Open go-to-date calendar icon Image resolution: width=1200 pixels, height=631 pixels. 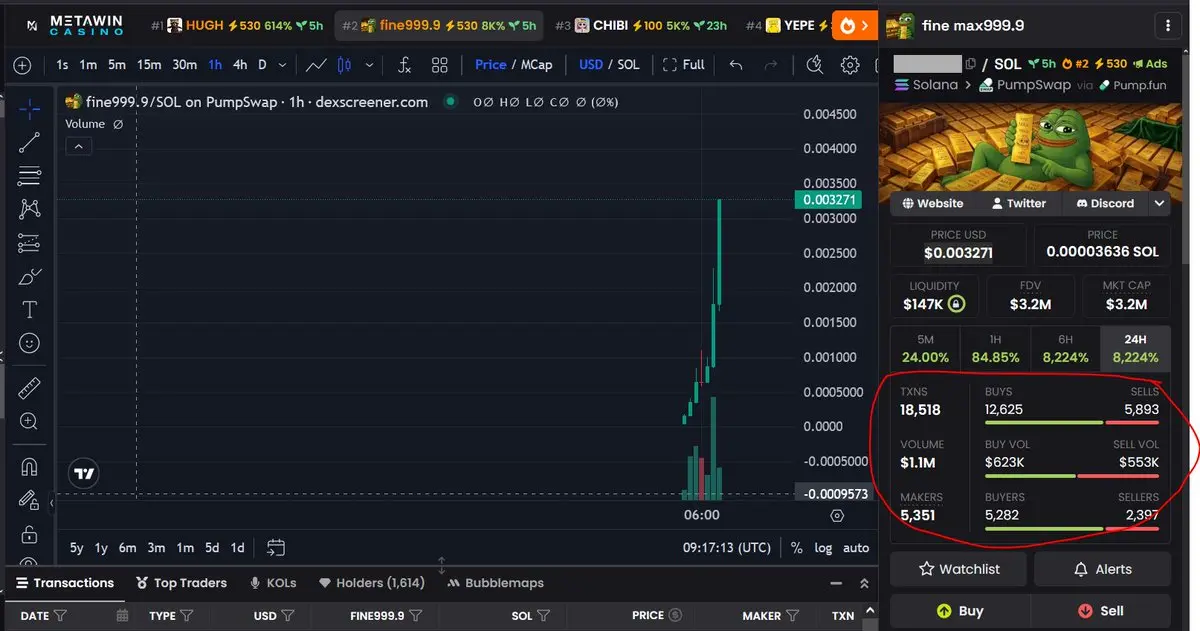(x=276, y=548)
